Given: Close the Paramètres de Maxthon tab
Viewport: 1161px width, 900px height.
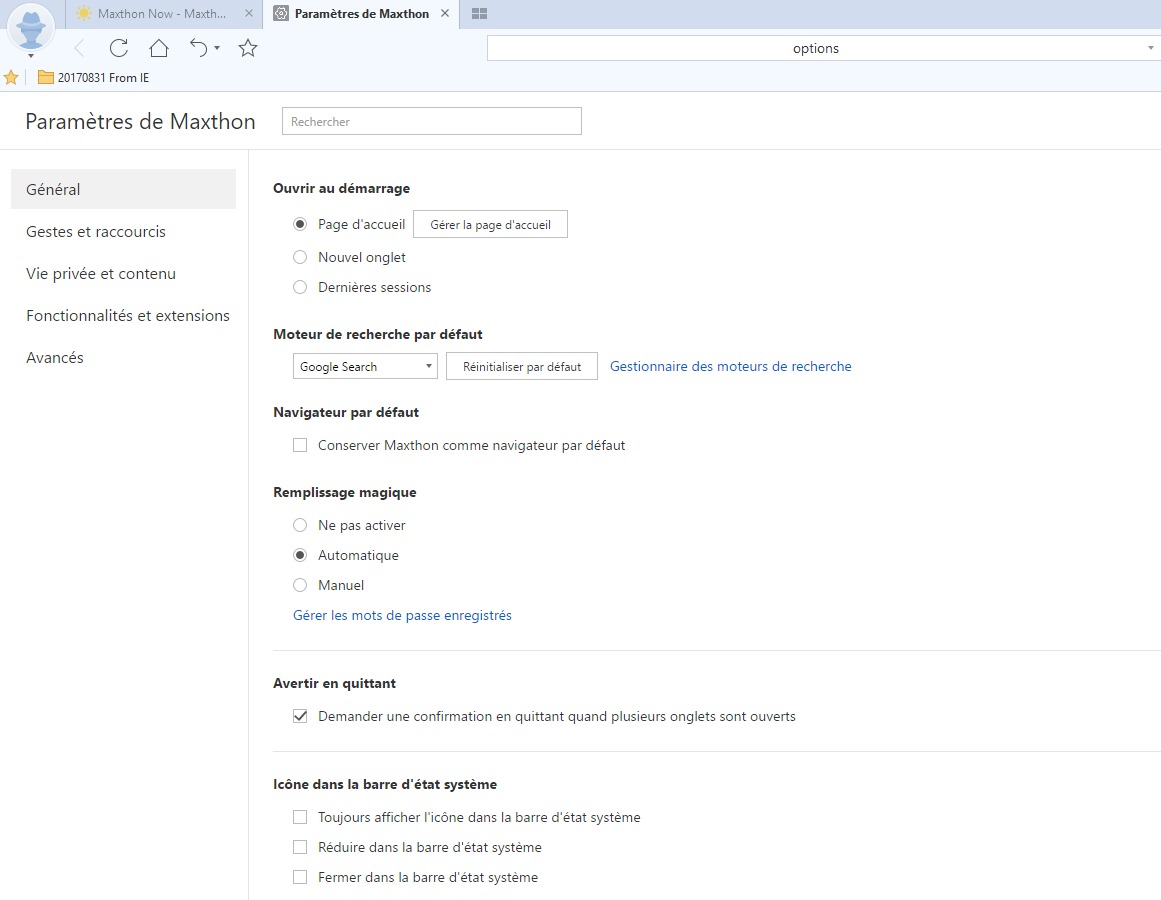Looking at the screenshot, I should (444, 13).
